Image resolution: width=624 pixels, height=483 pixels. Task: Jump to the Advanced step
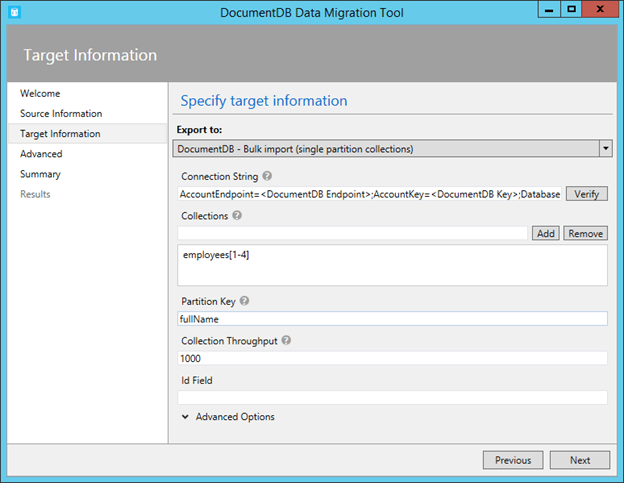[x=41, y=154]
